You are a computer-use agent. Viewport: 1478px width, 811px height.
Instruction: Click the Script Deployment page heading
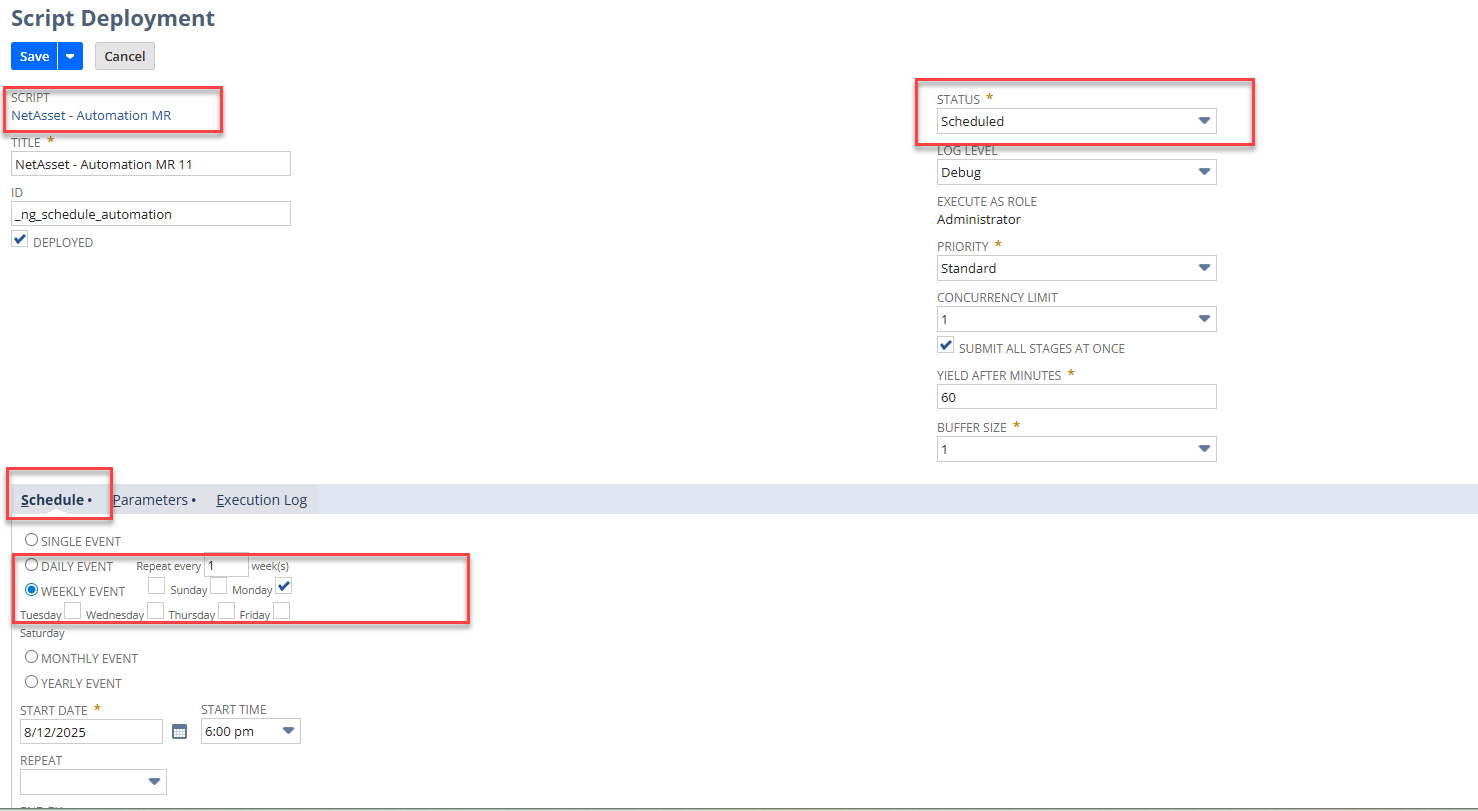(x=113, y=18)
